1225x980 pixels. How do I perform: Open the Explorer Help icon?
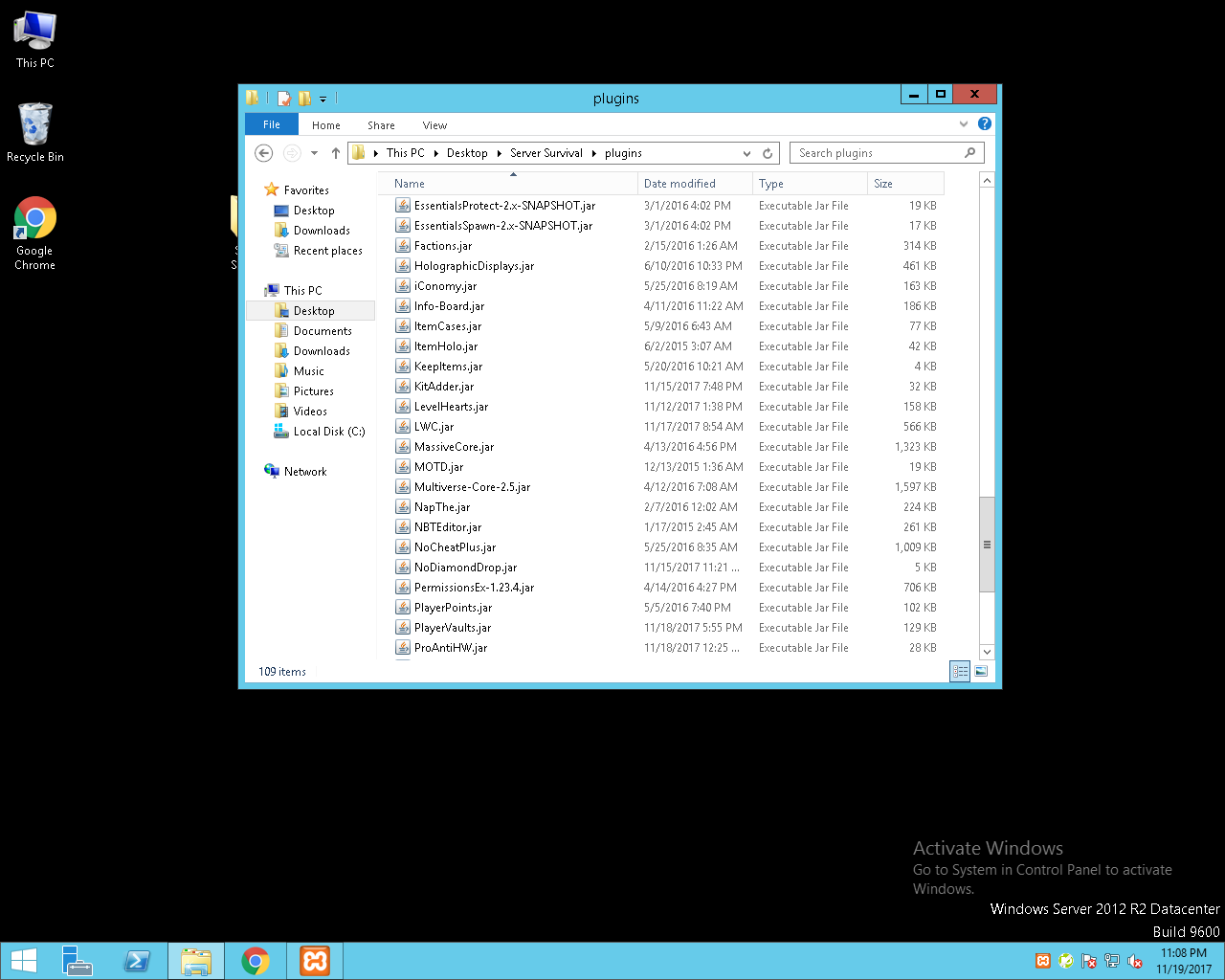(x=985, y=123)
